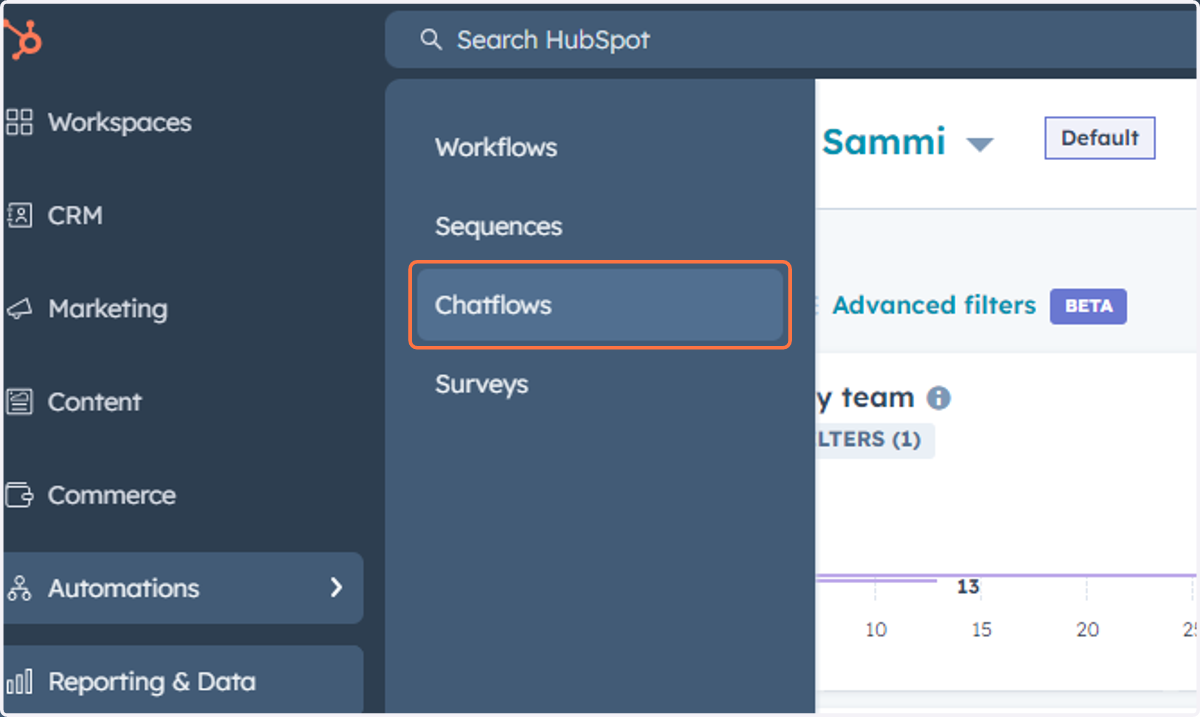Image resolution: width=1200 pixels, height=717 pixels.
Task: Open the CRM menu label
Action: click(x=75, y=215)
